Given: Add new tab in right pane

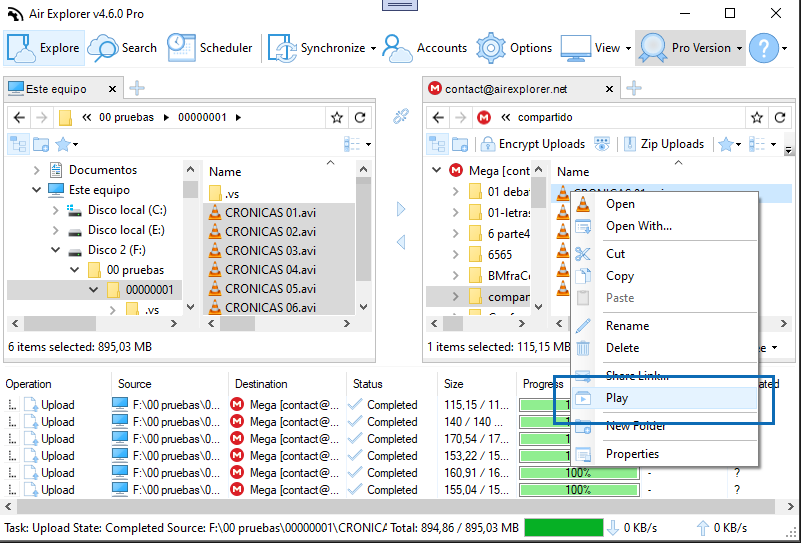Looking at the screenshot, I should [633, 88].
